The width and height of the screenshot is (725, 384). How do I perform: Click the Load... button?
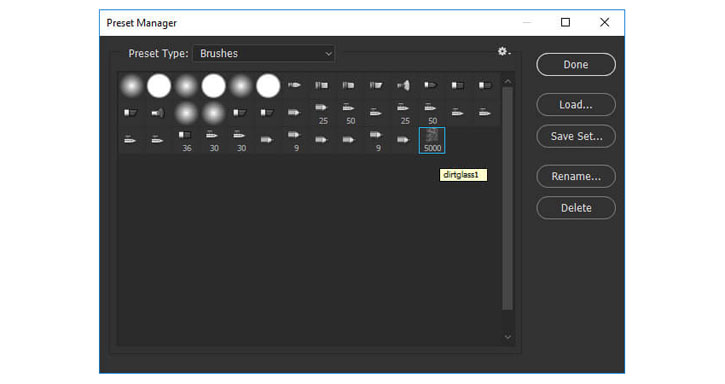pyautogui.click(x=576, y=105)
